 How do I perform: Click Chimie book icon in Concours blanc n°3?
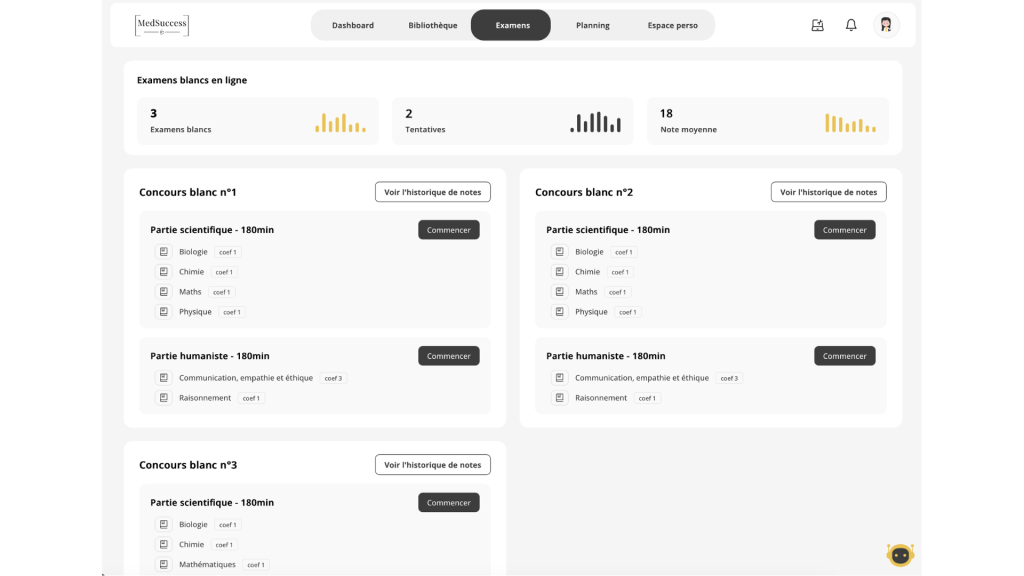pos(163,544)
